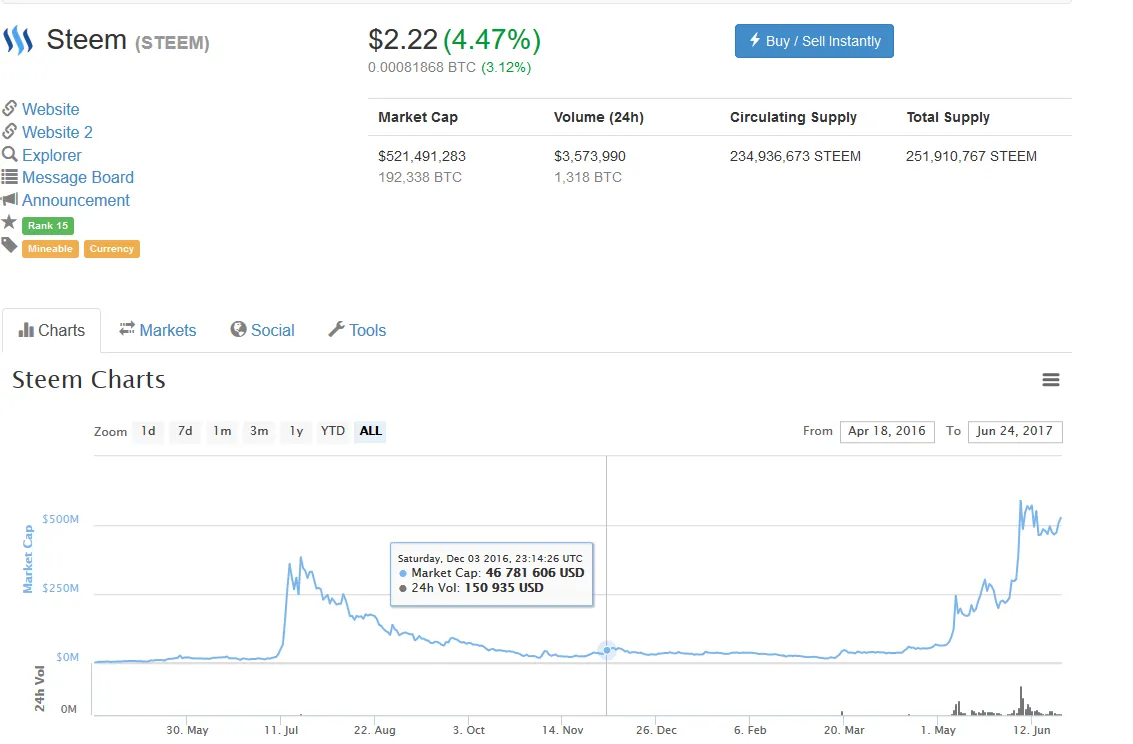Click the Total Supply column header
This screenshot has width=1133, height=744.
(x=948, y=117)
